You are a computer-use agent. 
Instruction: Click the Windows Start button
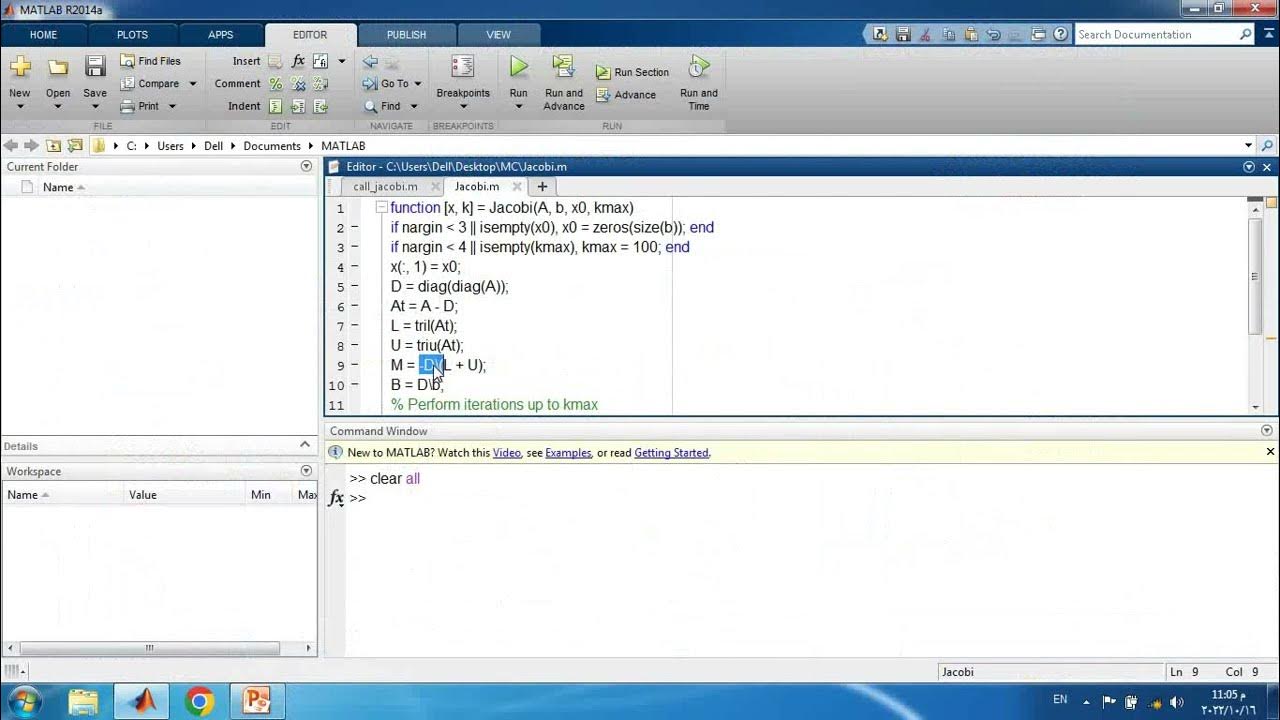pos(23,700)
